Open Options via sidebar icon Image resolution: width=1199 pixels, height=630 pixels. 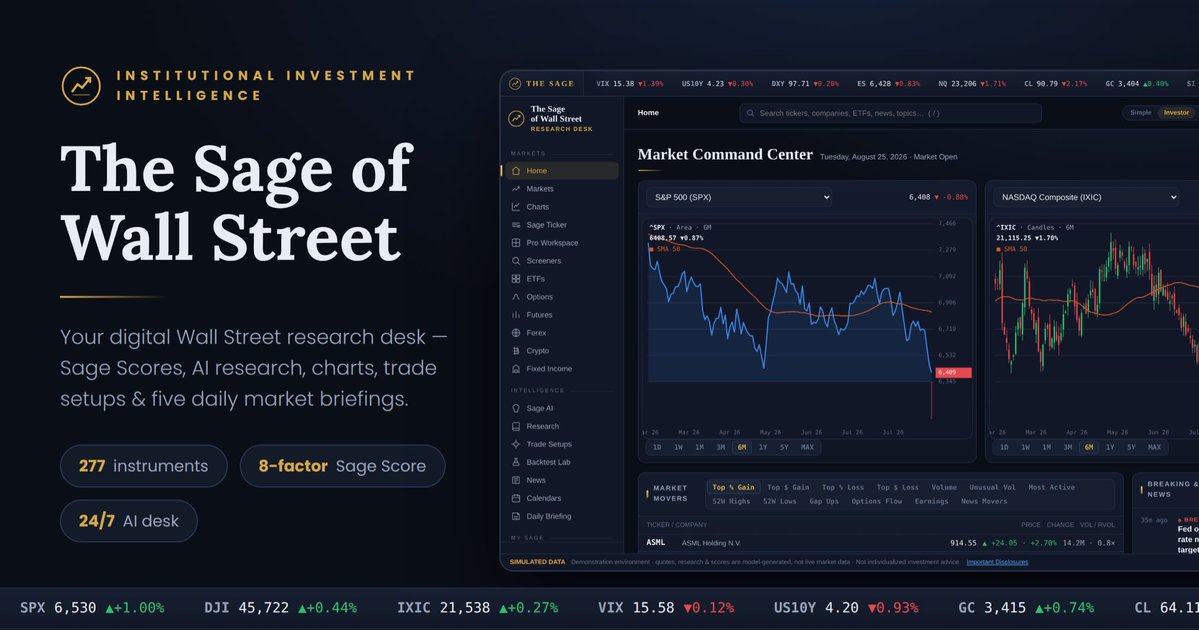pyautogui.click(x=516, y=297)
